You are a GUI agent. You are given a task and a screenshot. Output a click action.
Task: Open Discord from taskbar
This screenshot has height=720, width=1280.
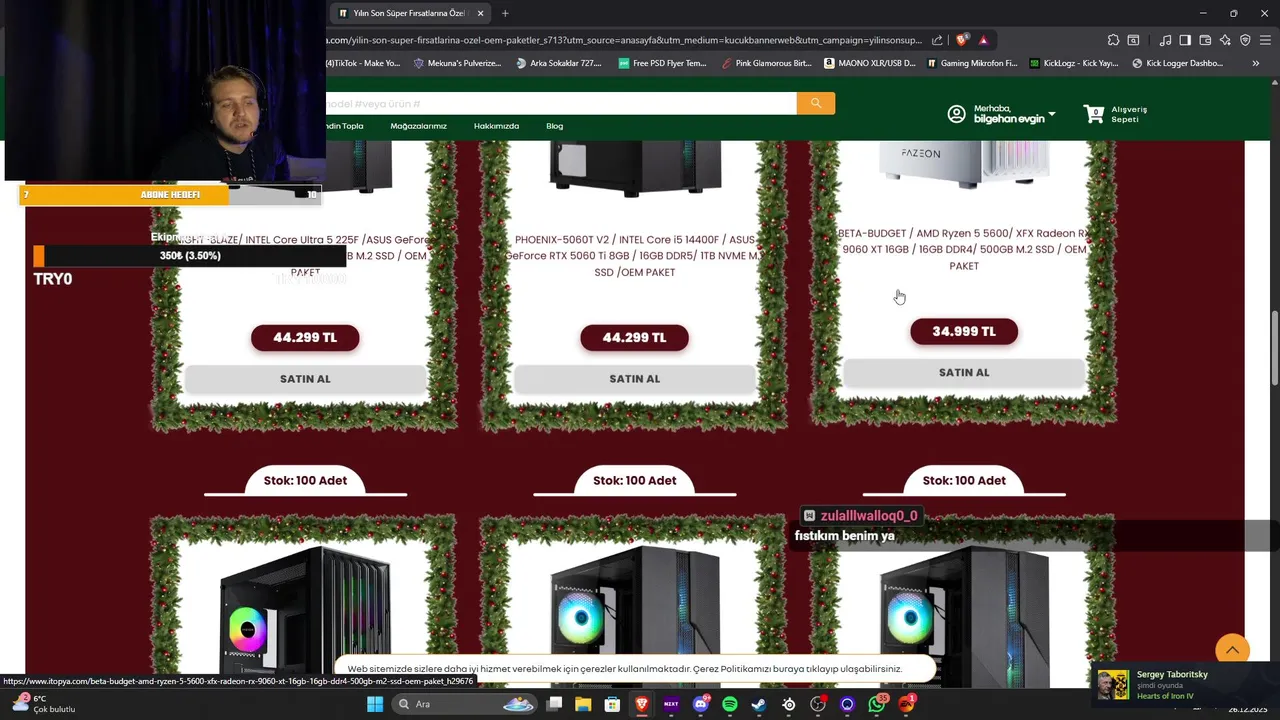(700, 704)
